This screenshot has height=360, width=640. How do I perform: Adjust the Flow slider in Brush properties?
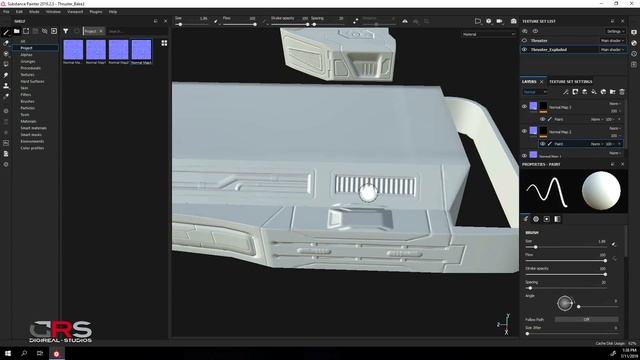[x=565, y=260]
